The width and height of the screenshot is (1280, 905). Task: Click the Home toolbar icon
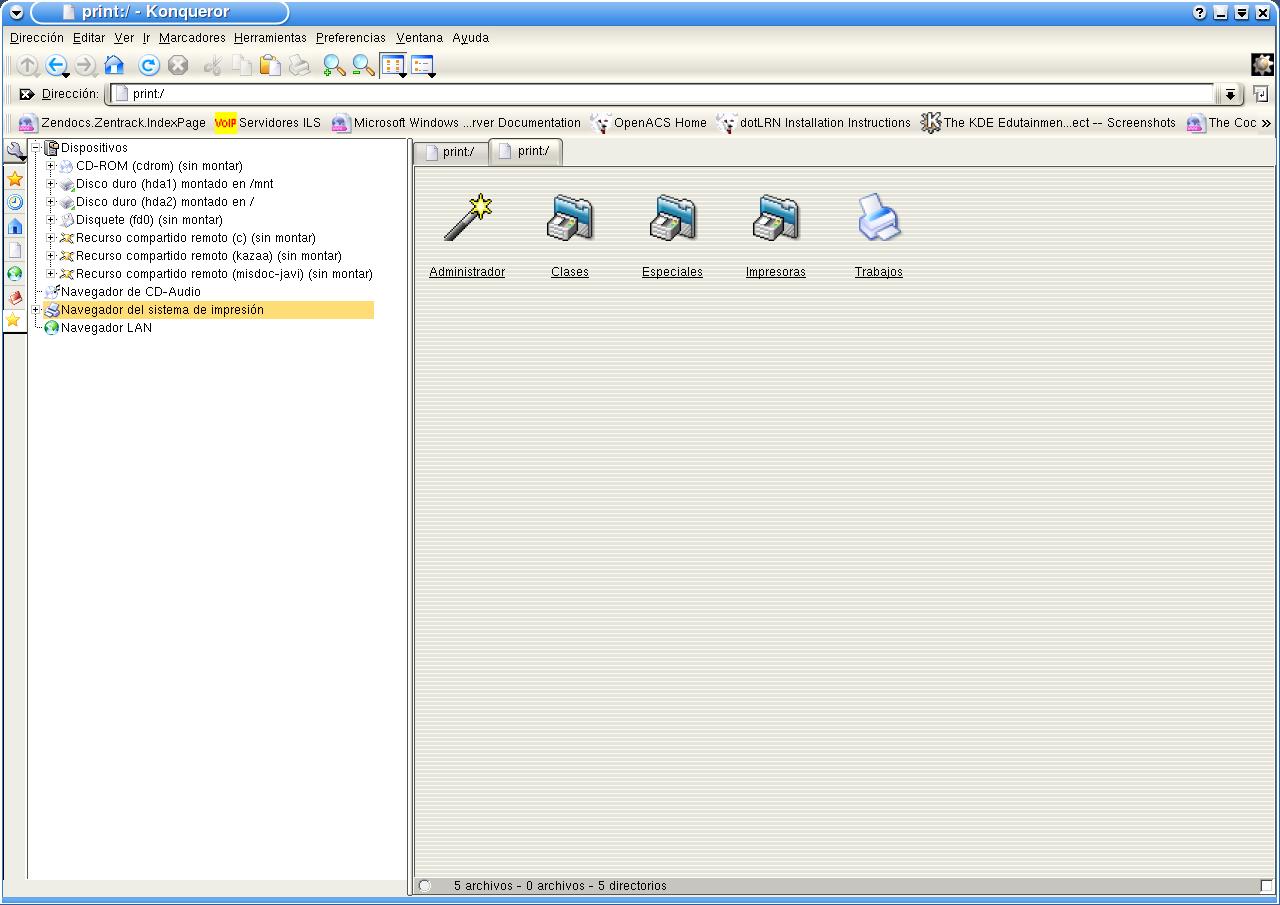click(114, 66)
